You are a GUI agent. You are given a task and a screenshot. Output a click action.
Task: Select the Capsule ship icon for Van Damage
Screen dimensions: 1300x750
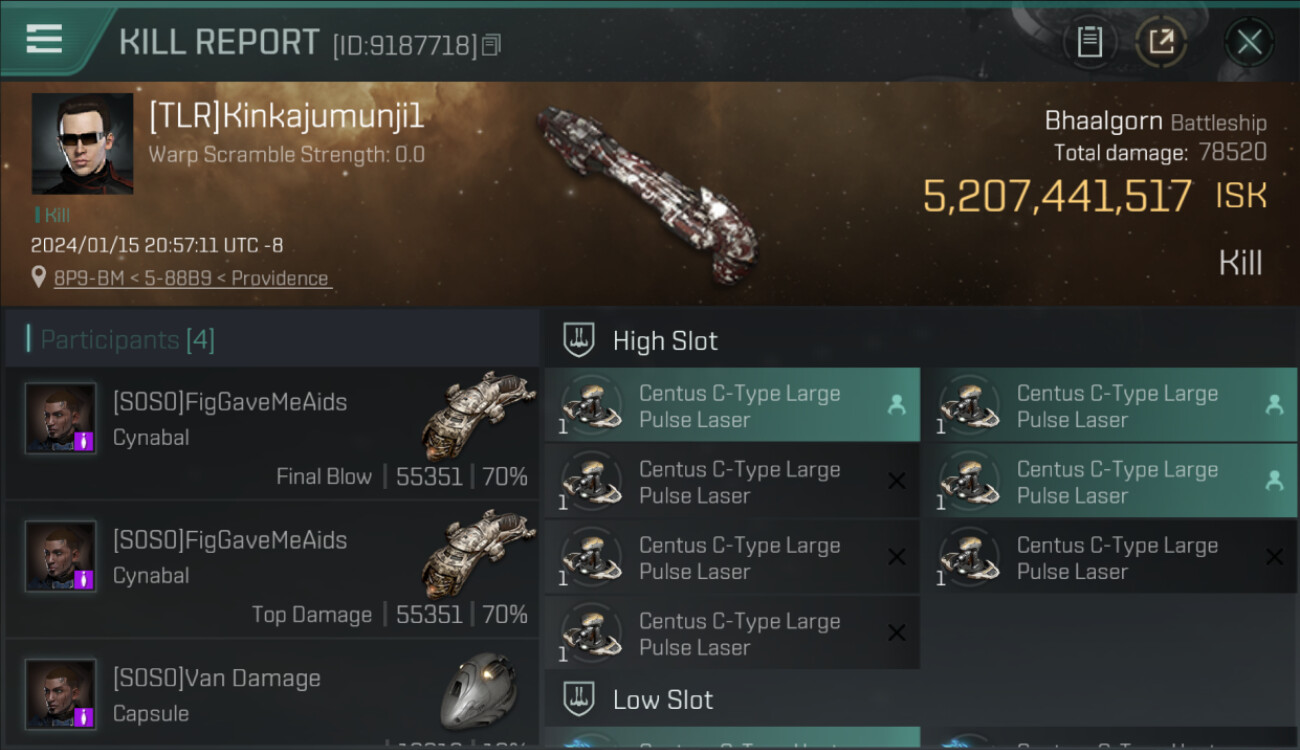(478, 691)
